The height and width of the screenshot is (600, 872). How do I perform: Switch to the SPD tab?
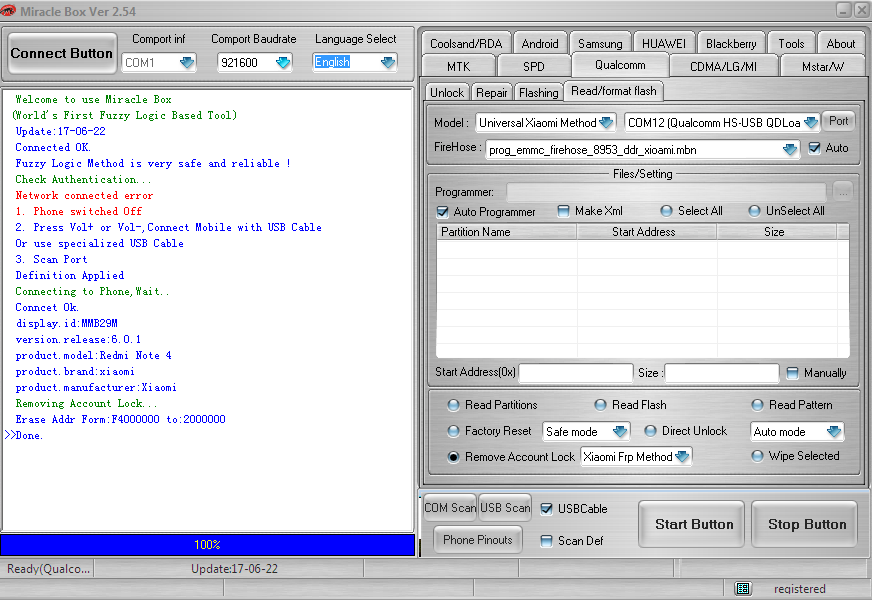pos(533,66)
